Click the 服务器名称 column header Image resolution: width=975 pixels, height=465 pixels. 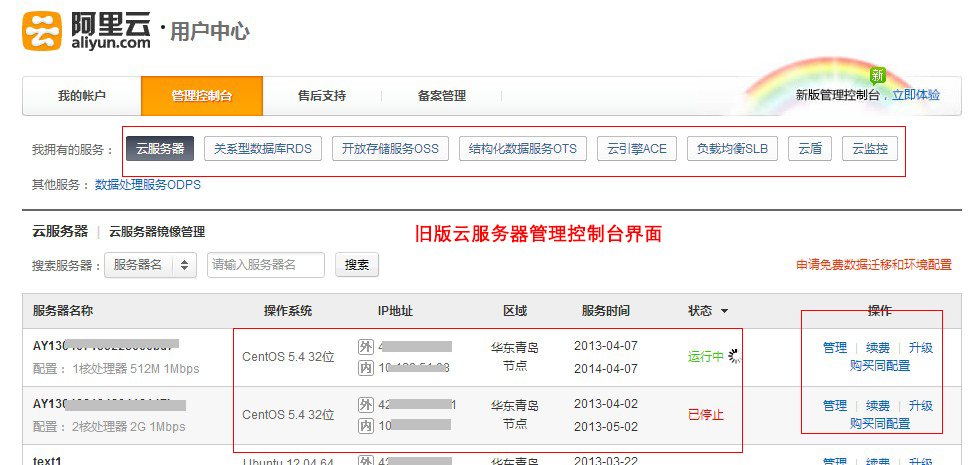click(x=63, y=310)
